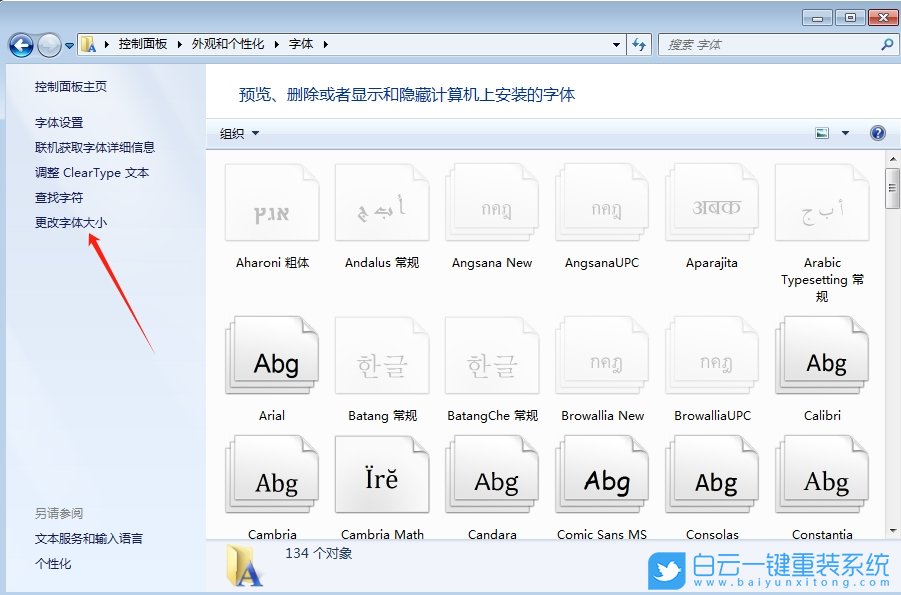Viewport: 901px width, 595px height.
Task: Open the Arabic Typesetting 常规 font
Action: pos(821,202)
